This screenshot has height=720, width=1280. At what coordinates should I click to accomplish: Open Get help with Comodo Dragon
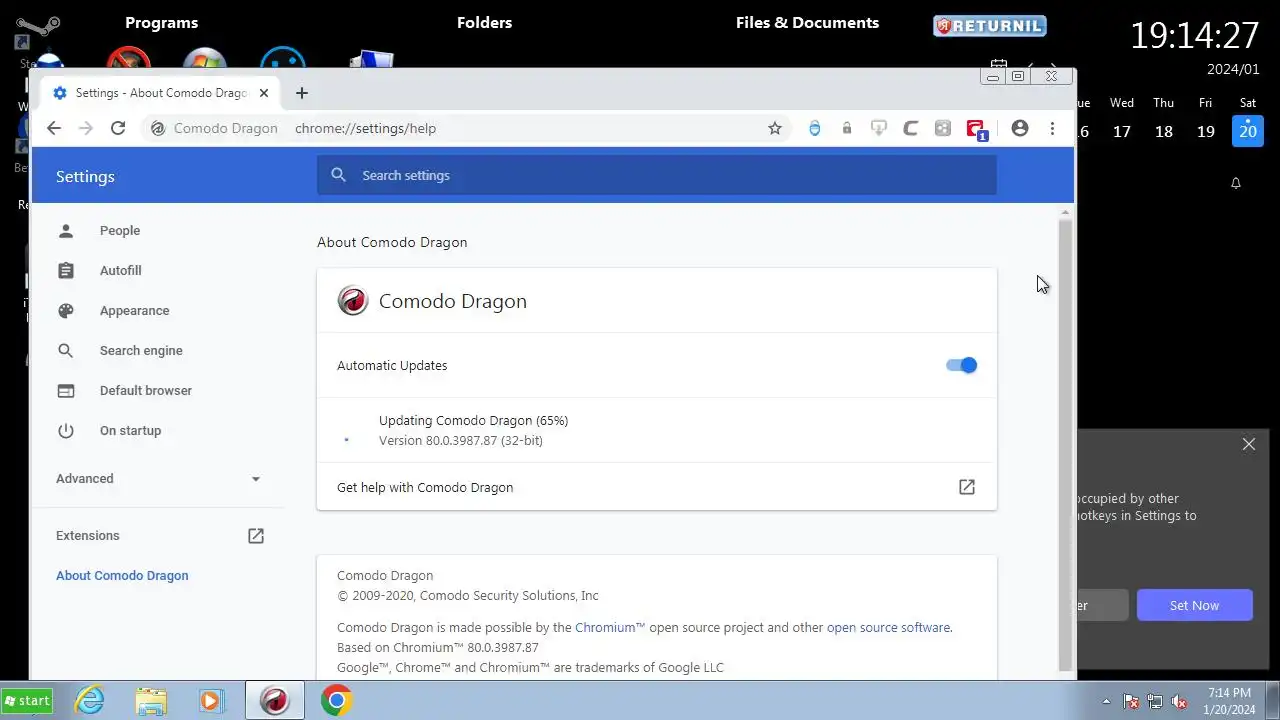[657, 487]
